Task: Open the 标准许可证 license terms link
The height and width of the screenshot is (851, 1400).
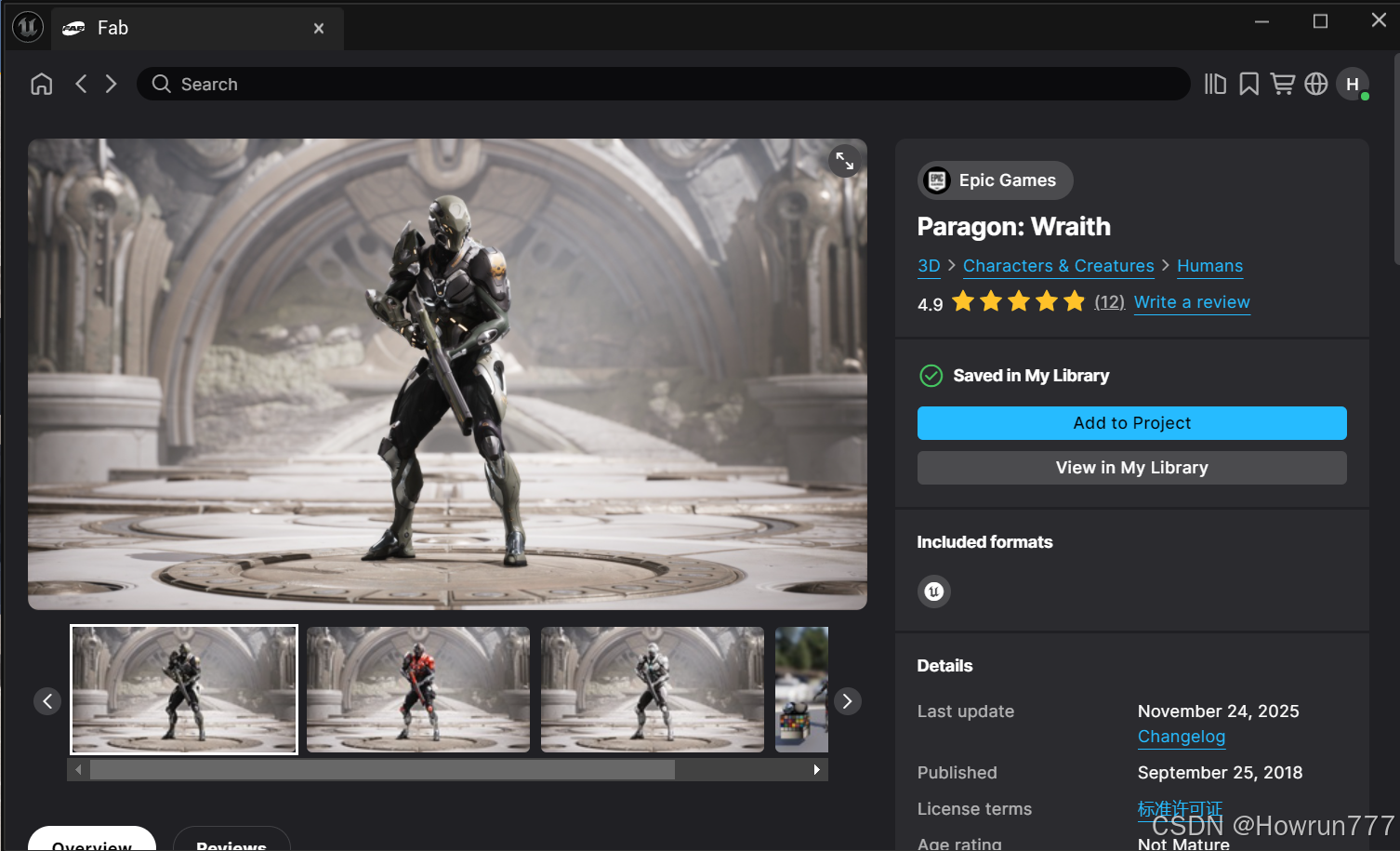Action: [1180, 809]
